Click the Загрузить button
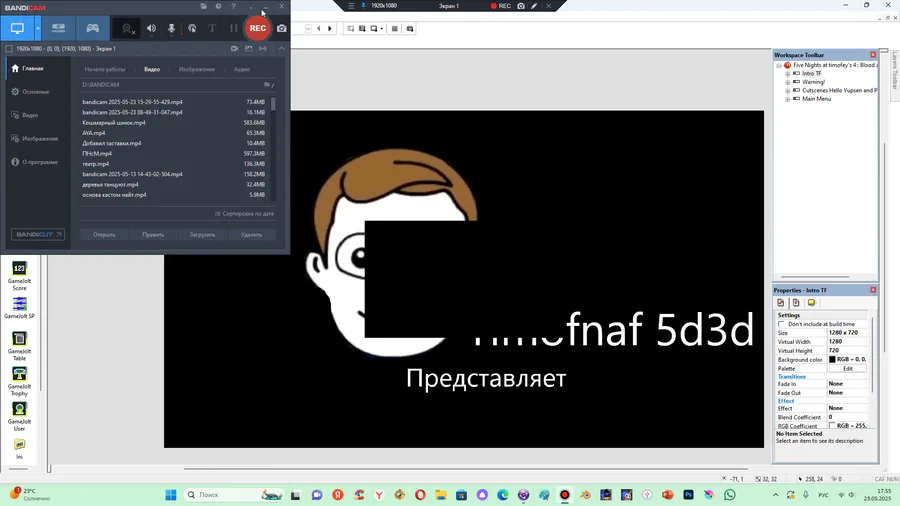The width and height of the screenshot is (900, 506). 203,235
